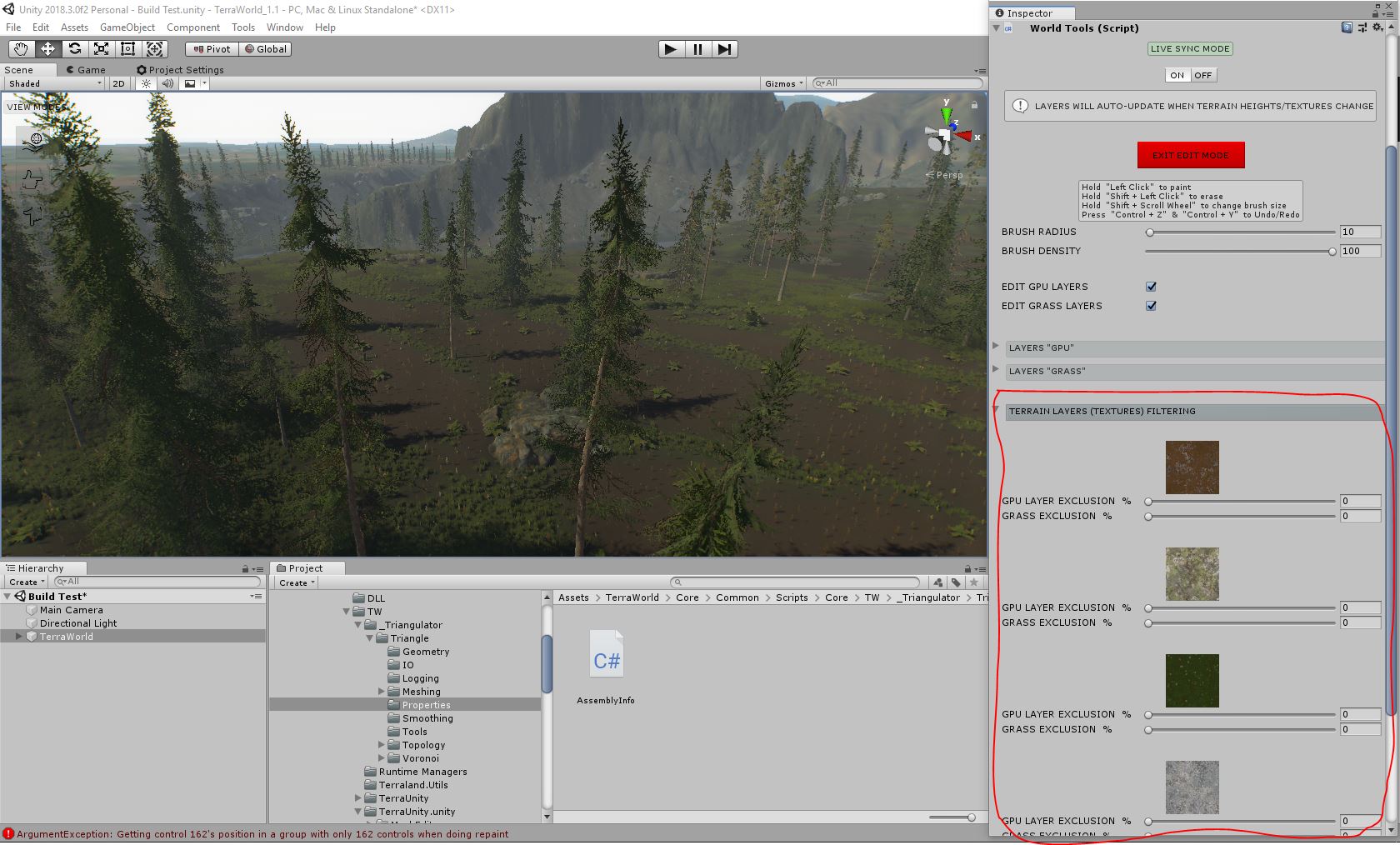
Task: Select the dark green grass texture thumbnail
Action: pos(1192,681)
